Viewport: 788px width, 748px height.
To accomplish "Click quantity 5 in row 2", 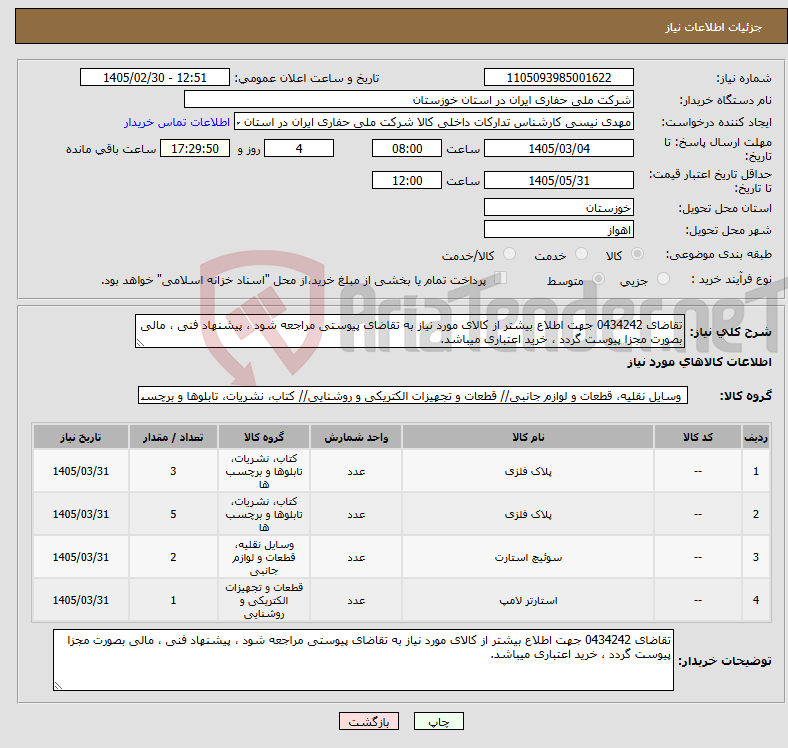I will pyautogui.click(x=173, y=514).
